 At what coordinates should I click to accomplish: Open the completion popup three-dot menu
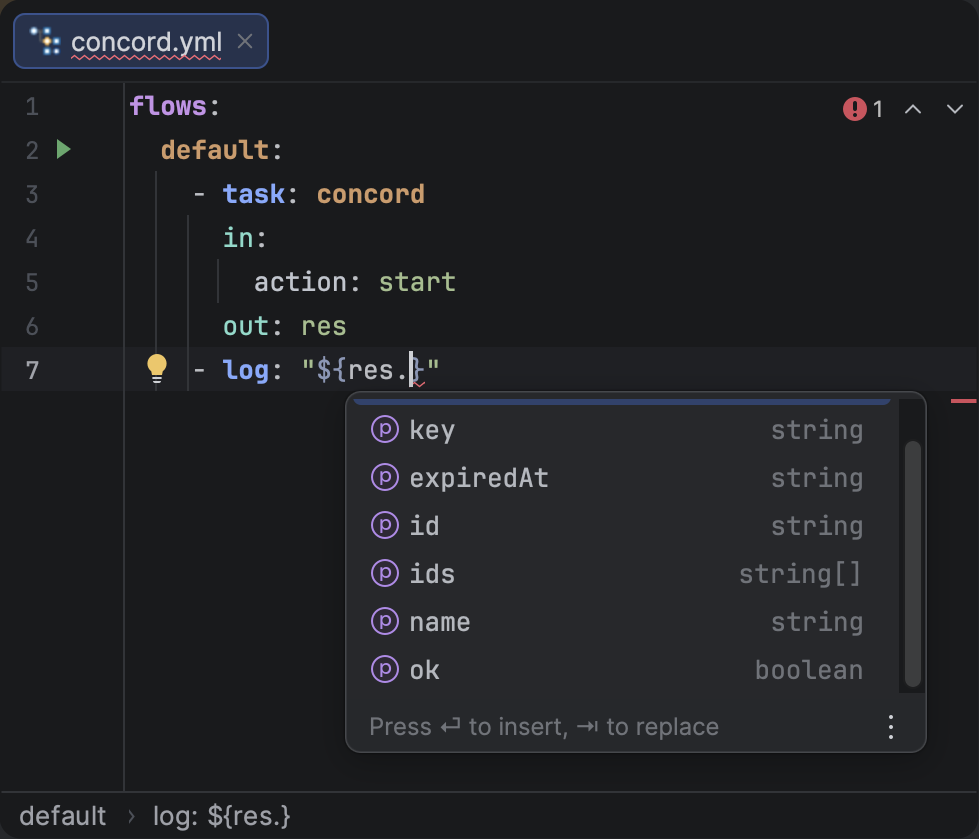tap(891, 727)
